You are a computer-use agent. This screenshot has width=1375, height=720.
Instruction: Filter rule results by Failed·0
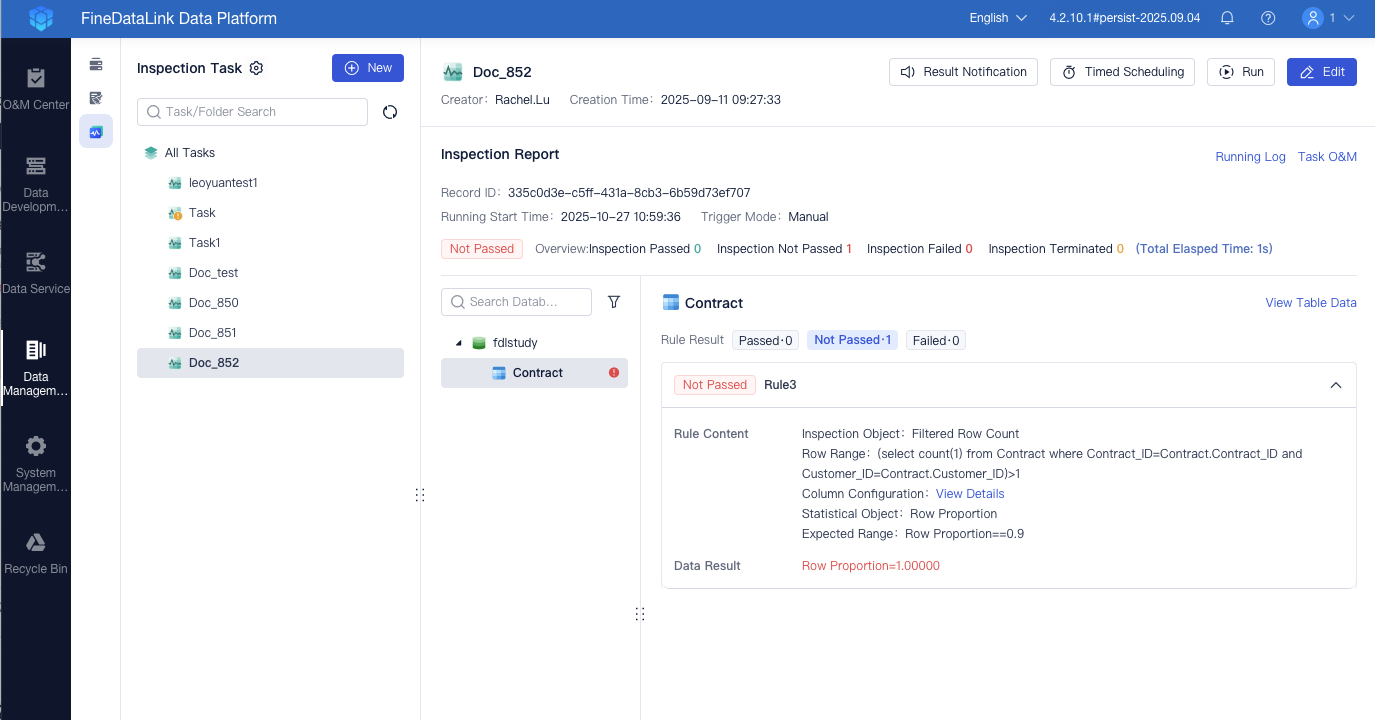(x=936, y=340)
